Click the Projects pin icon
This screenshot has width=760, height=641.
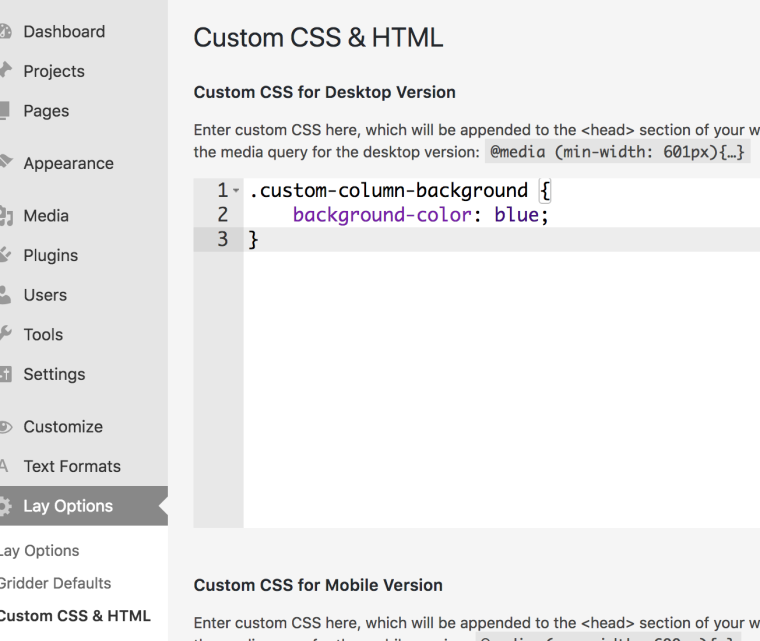pos(5,71)
